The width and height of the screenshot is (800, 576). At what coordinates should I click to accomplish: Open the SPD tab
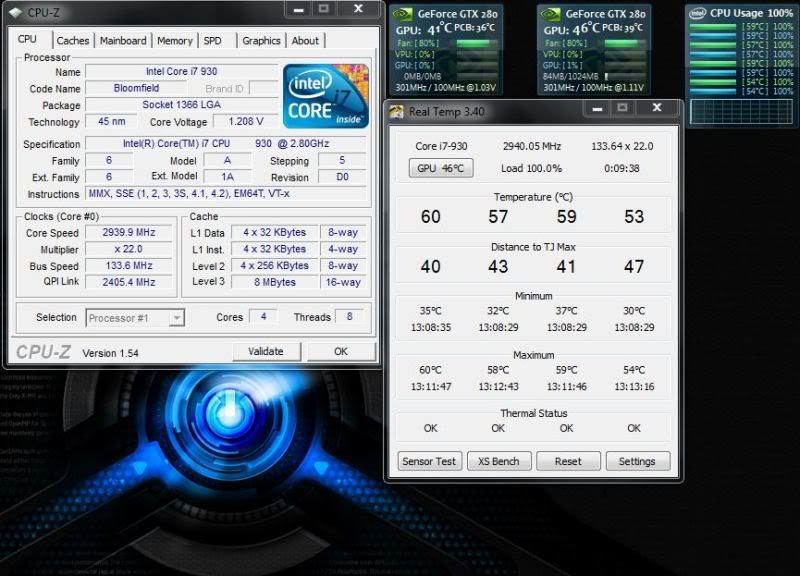[x=214, y=40]
